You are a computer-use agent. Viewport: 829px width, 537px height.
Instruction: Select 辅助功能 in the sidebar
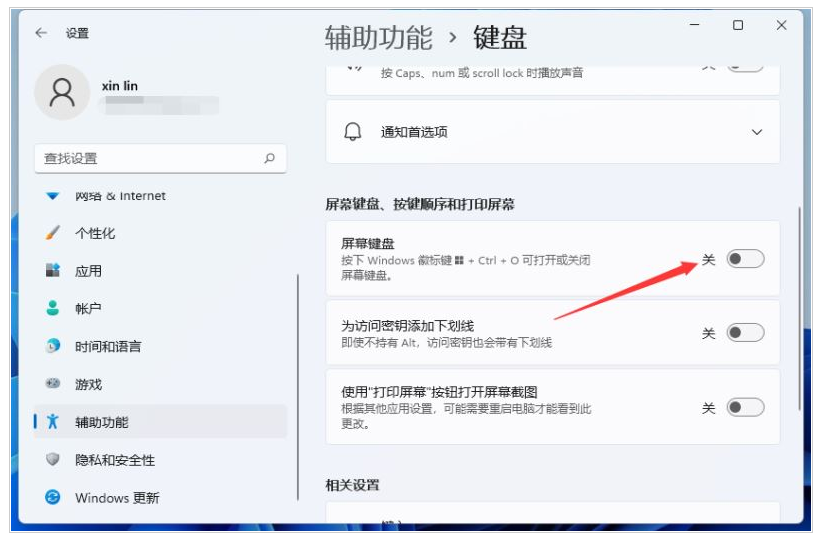tap(101, 422)
